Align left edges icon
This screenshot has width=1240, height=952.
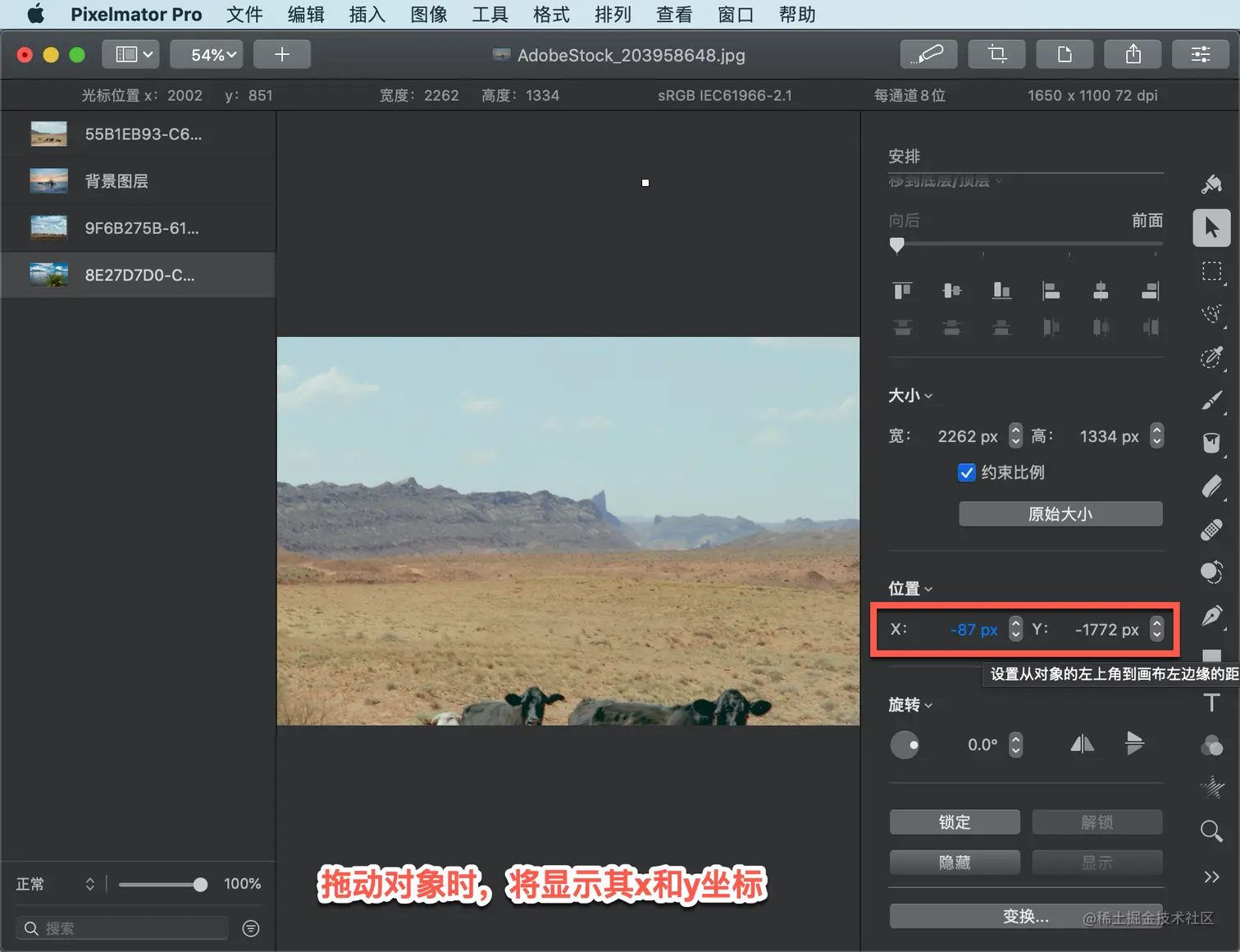click(x=1051, y=290)
